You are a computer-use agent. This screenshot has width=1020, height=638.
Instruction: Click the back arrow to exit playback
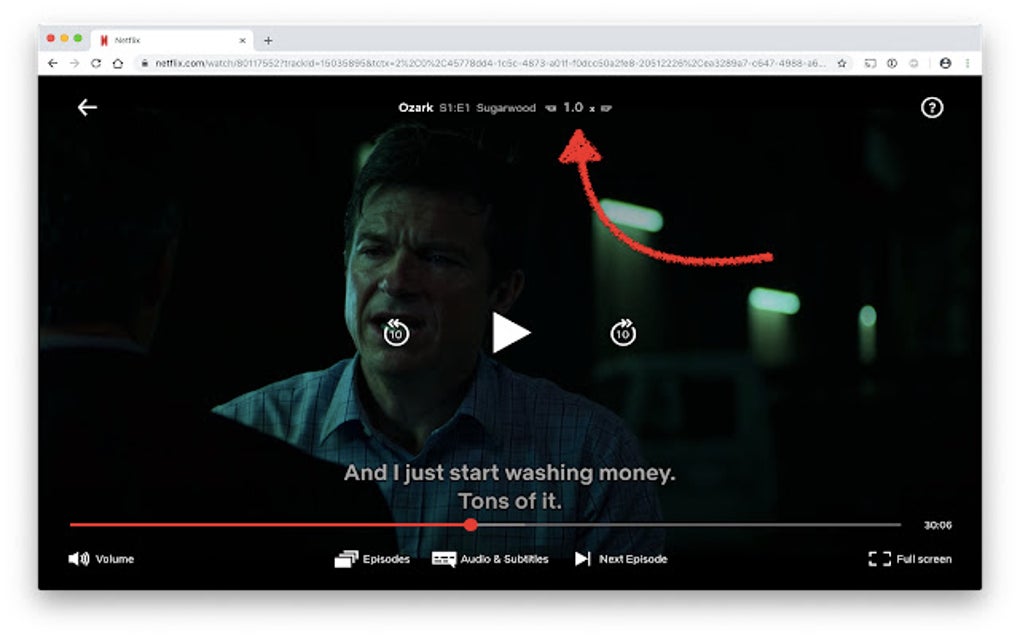tap(87, 107)
